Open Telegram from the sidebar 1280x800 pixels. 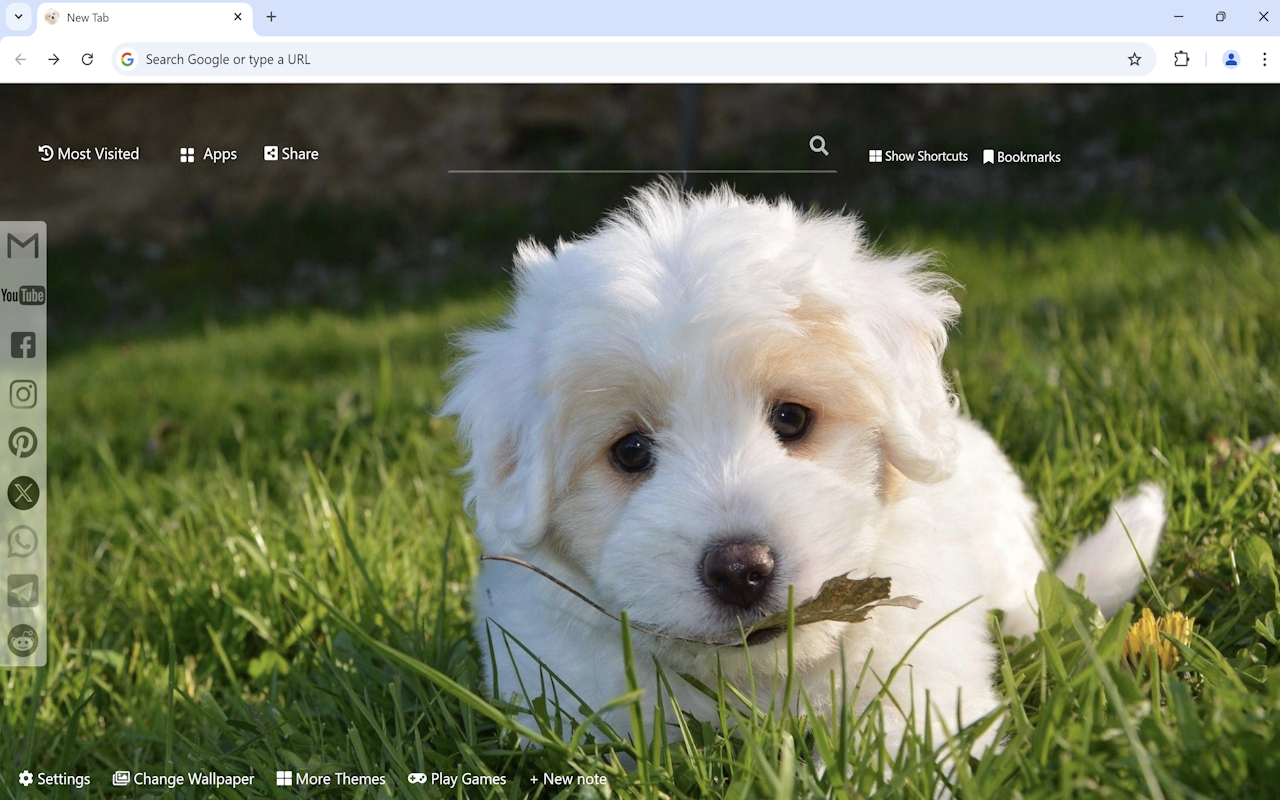(x=21, y=590)
